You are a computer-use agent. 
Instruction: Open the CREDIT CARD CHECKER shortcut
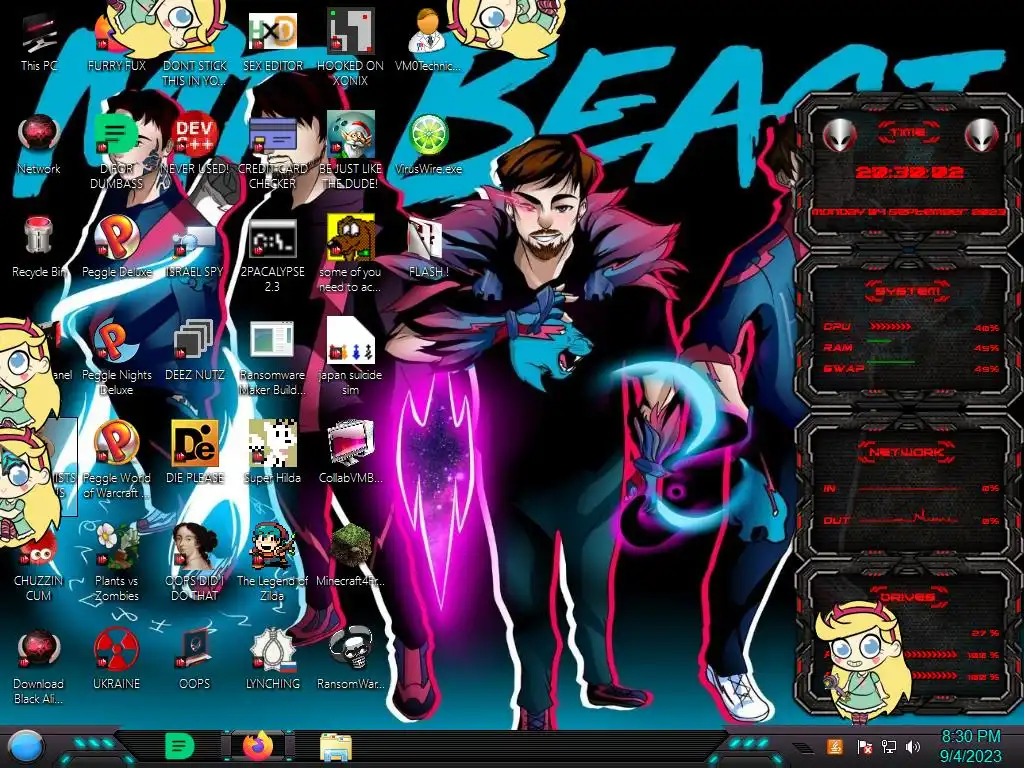click(x=272, y=152)
